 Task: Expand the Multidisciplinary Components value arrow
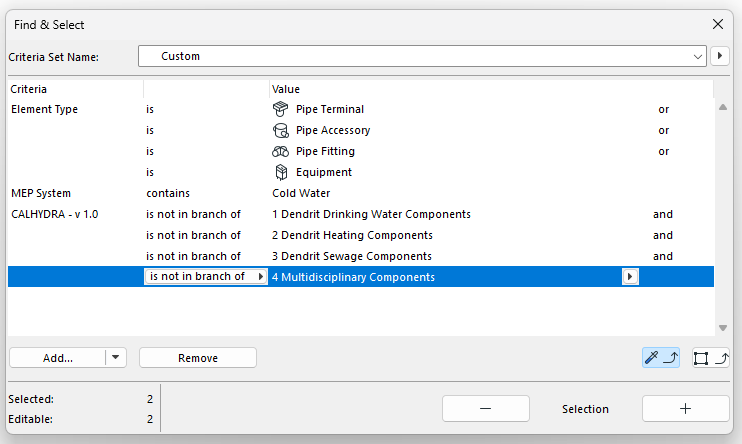[x=630, y=277]
